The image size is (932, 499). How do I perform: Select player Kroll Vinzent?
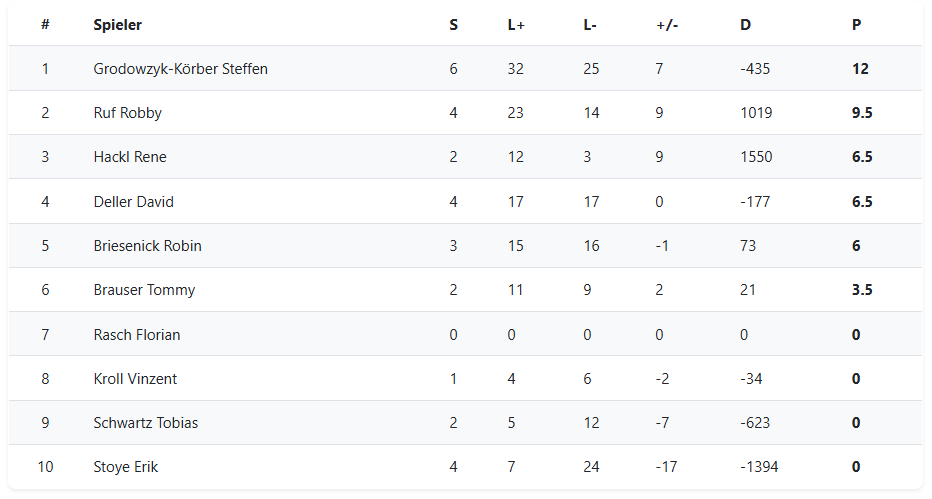(135, 379)
